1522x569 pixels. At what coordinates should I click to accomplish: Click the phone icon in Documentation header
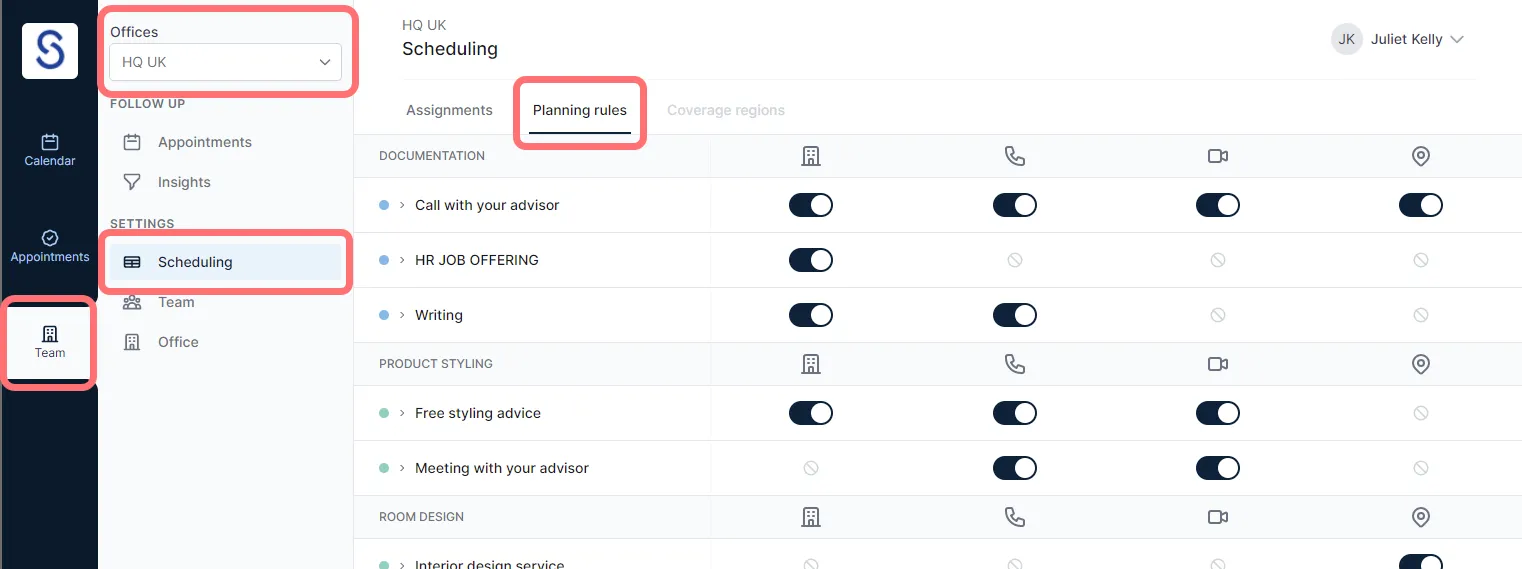(1015, 156)
